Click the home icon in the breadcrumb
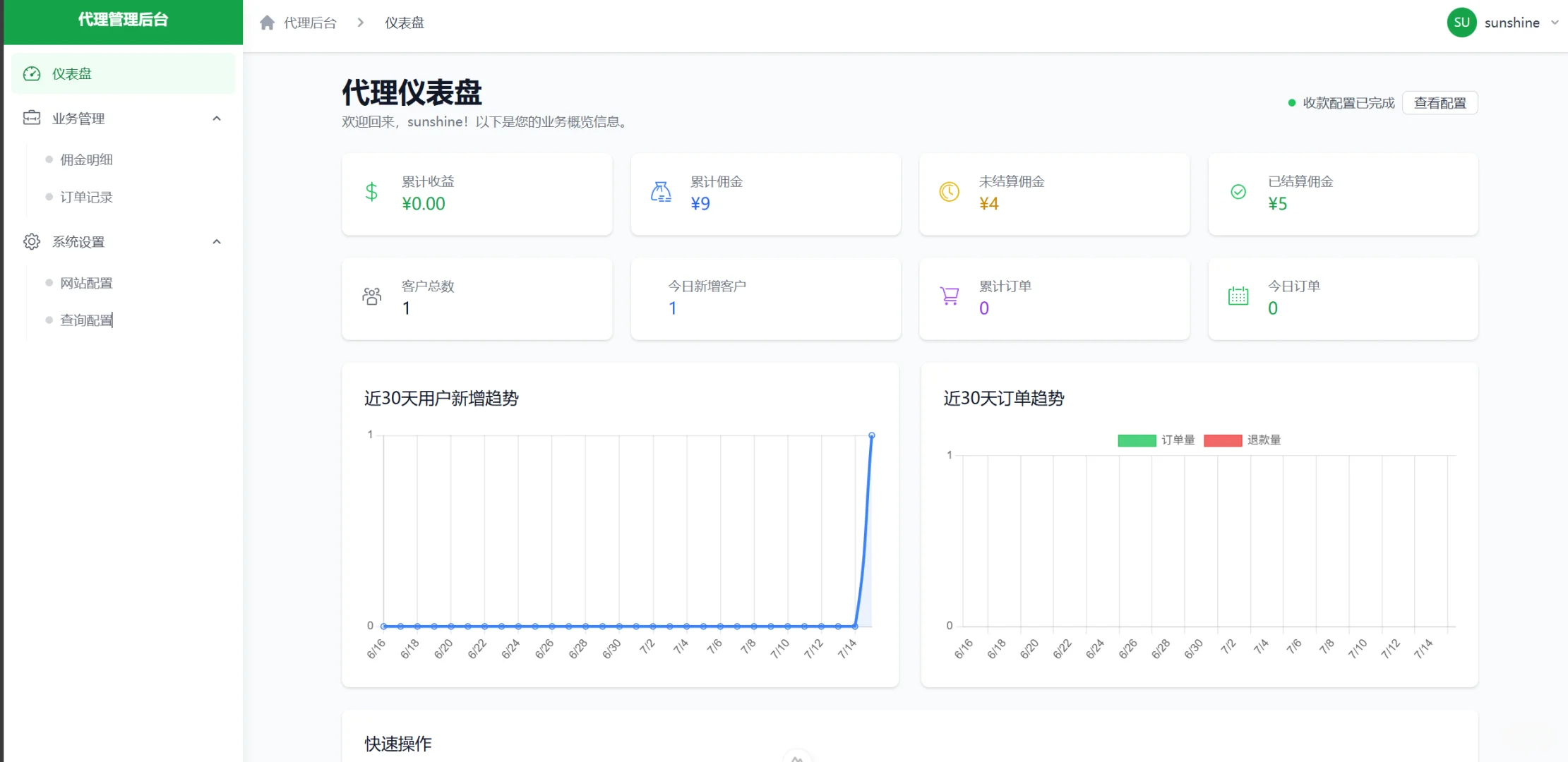Image resolution: width=1568 pixels, height=762 pixels. point(267,22)
